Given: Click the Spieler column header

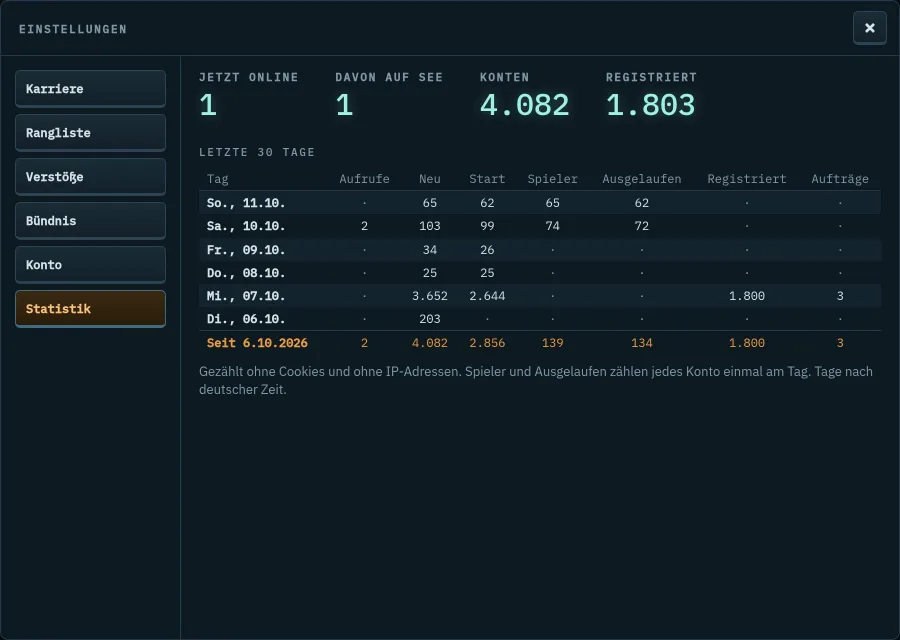Looking at the screenshot, I should [x=552, y=179].
